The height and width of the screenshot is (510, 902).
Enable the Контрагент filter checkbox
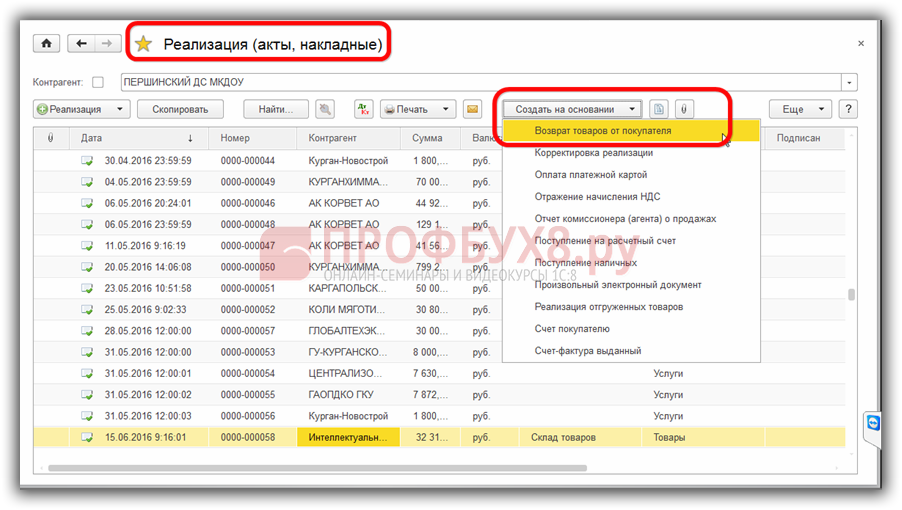(x=97, y=82)
